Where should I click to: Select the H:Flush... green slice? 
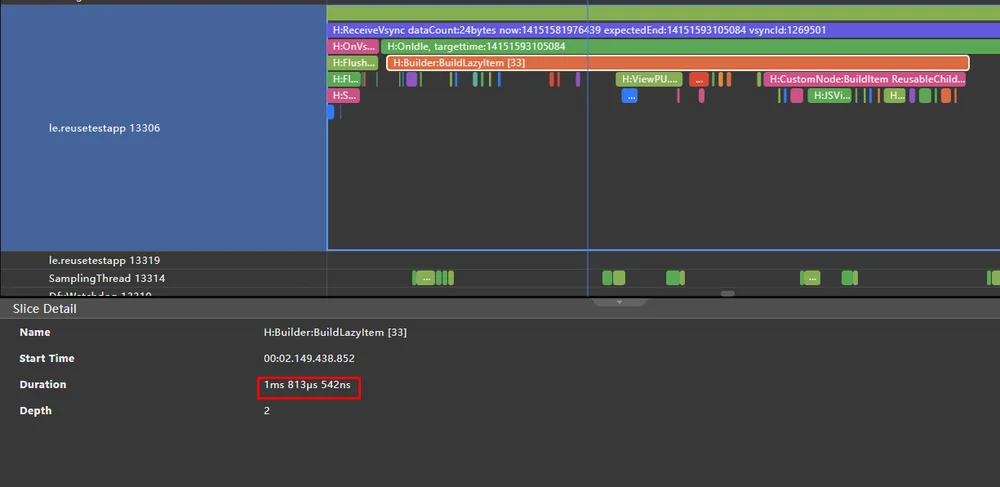tap(353, 63)
